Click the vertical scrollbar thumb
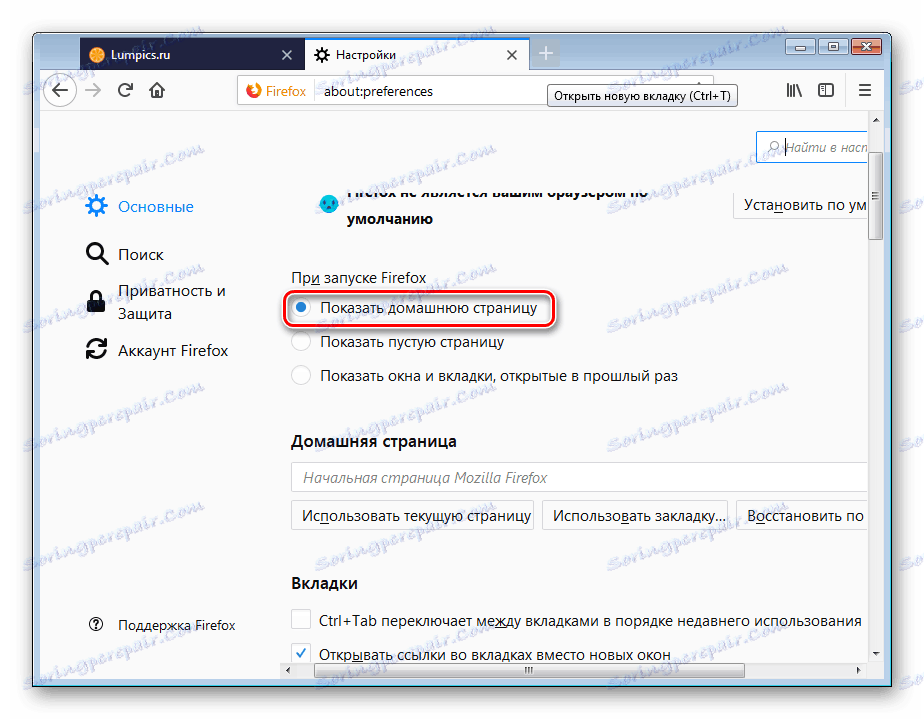 (x=876, y=196)
